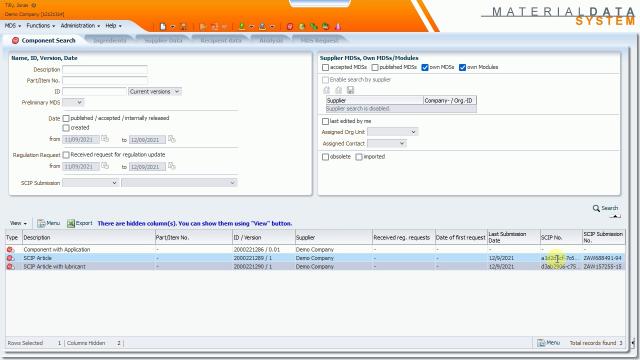Click the pink flask toolbar icon

[338, 27]
